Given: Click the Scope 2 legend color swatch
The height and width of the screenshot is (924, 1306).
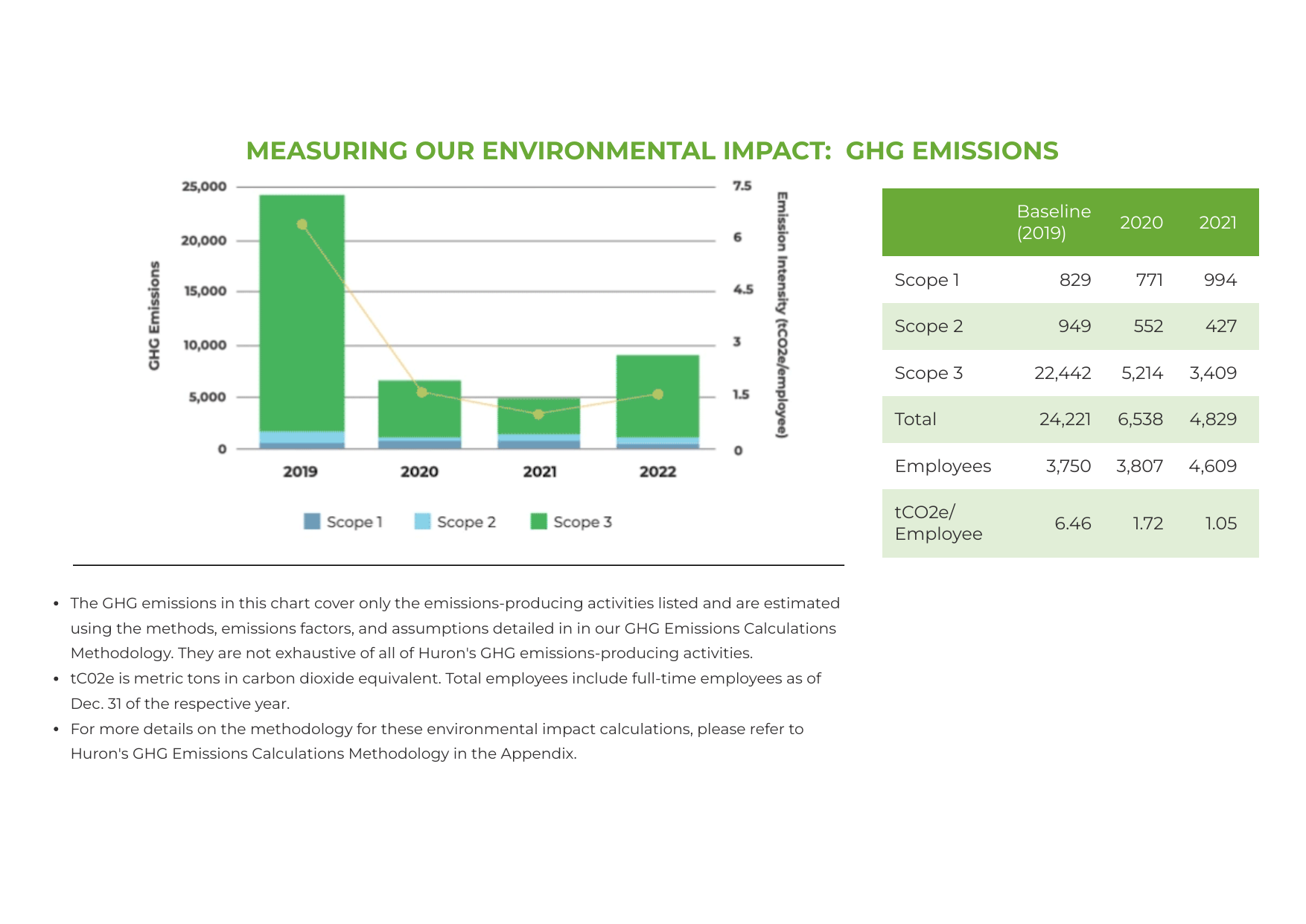Looking at the screenshot, I should click(x=422, y=521).
